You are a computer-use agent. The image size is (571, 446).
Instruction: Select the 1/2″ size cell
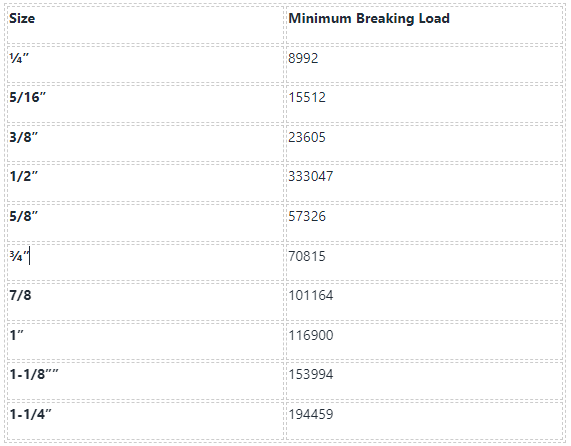[x=145, y=182]
